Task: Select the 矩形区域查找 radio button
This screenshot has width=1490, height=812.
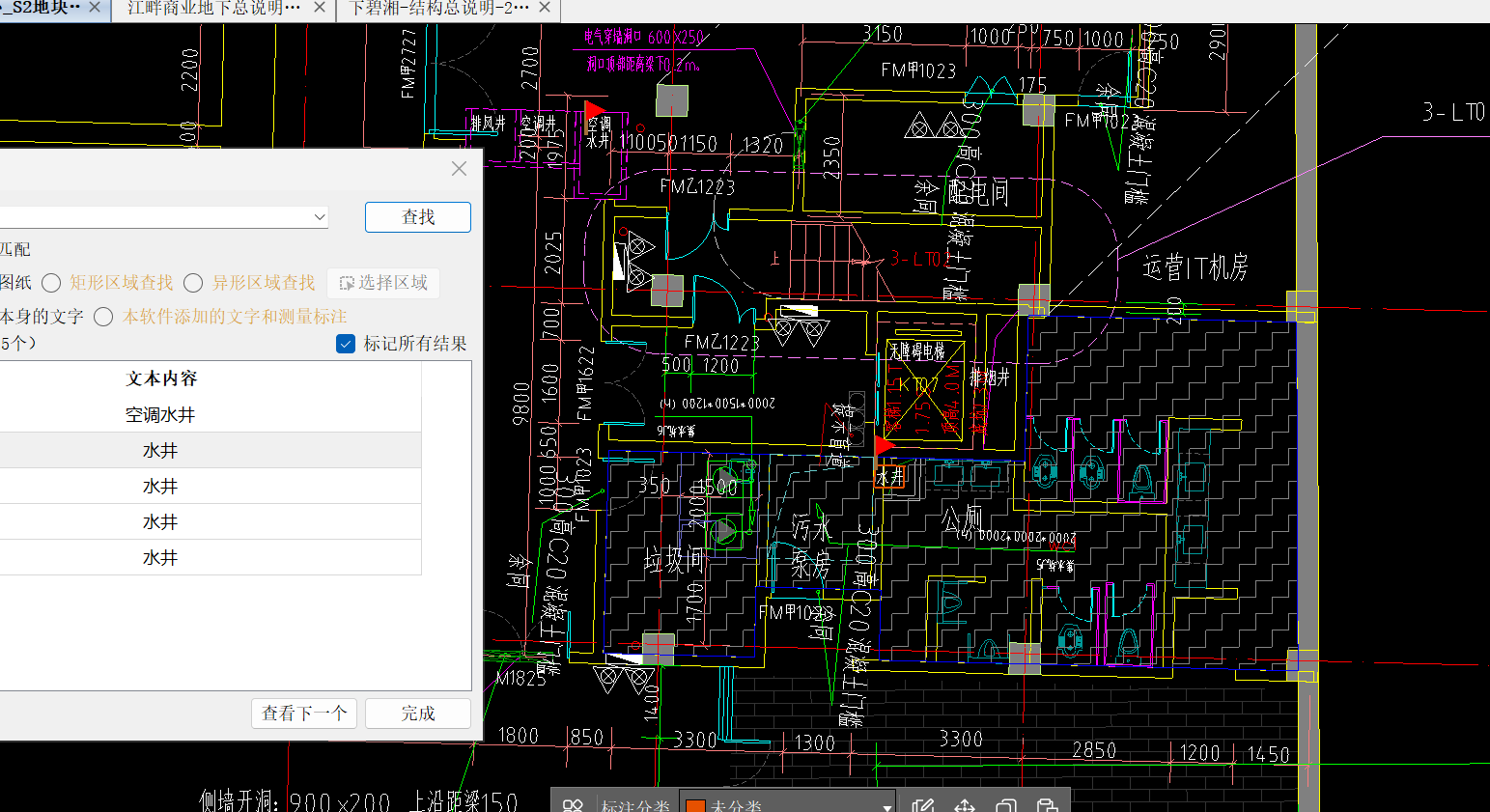Action: (x=51, y=283)
